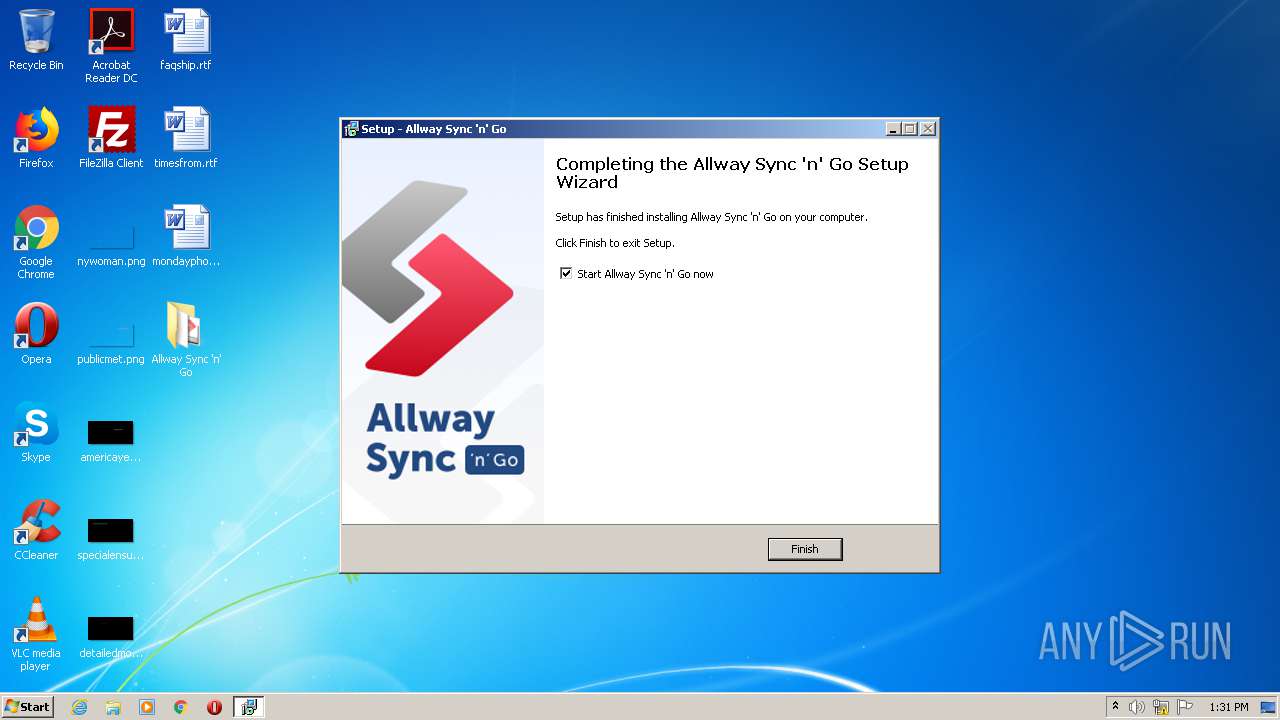The width and height of the screenshot is (1280, 720).
Task: Close the Setup wizard window
Action: pos(928,129)
